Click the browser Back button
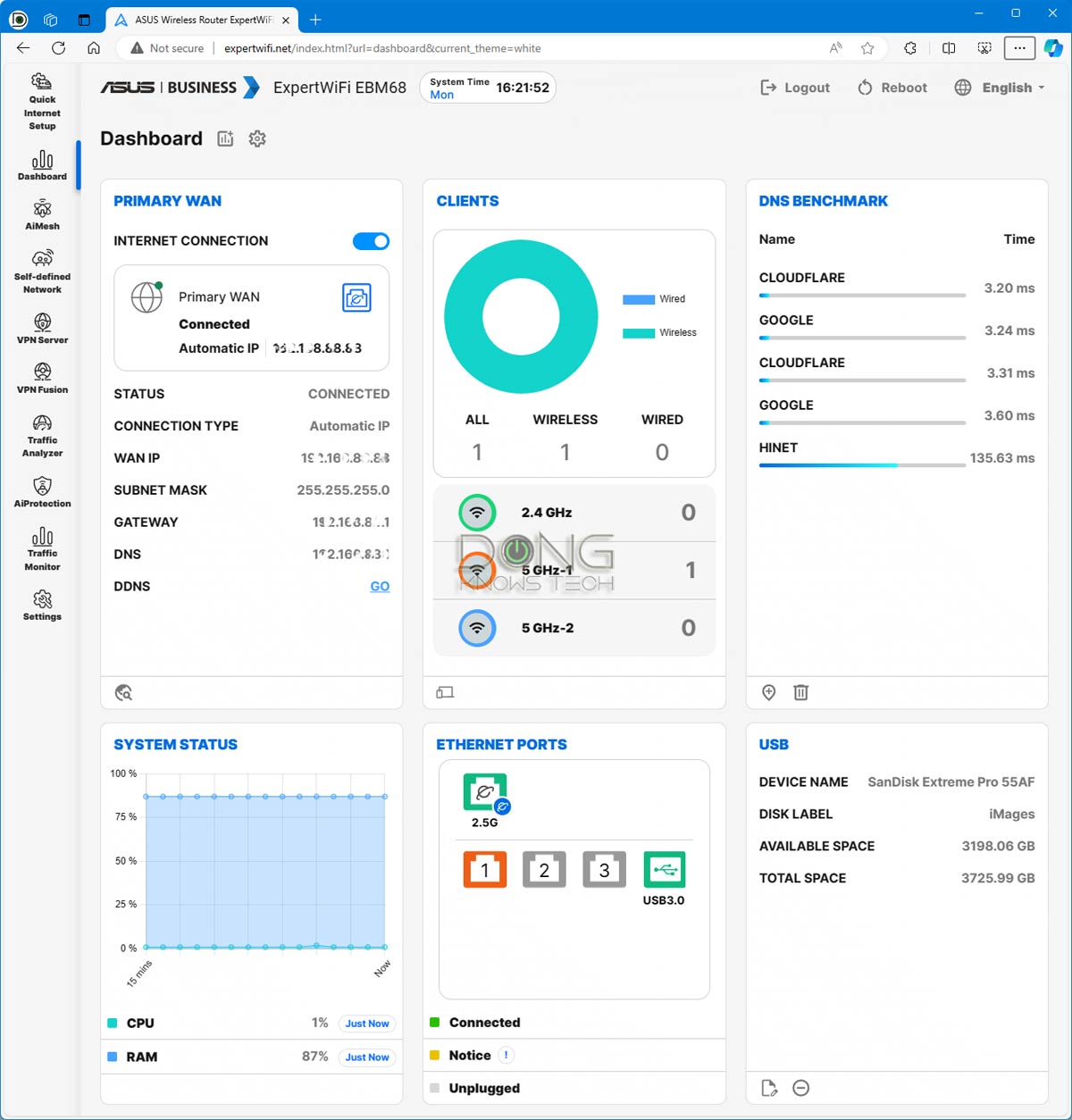Screen dimensions: 1072x1120 click(23, 48)
